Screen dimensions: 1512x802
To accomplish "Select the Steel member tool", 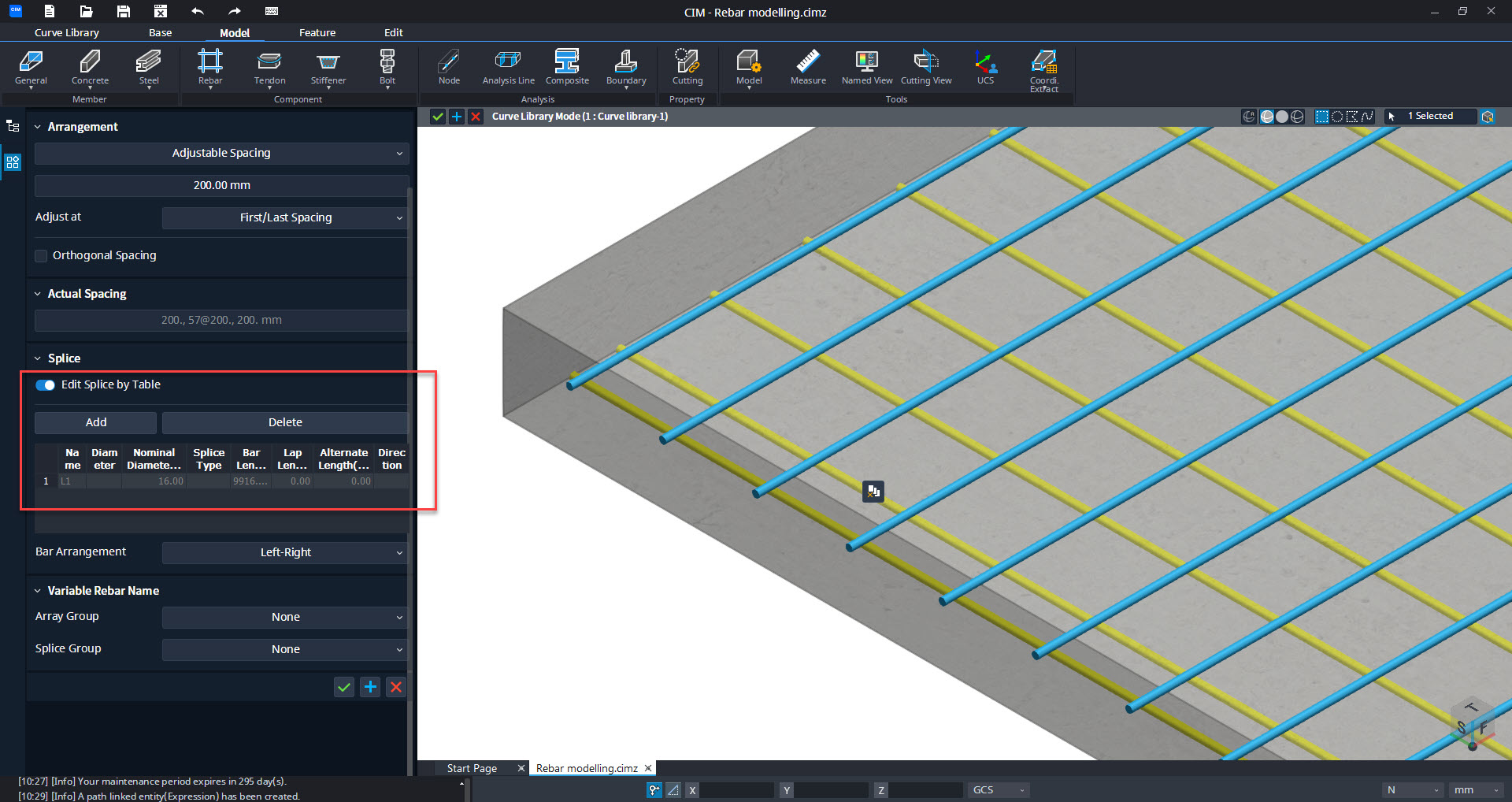I will [149, 68].
